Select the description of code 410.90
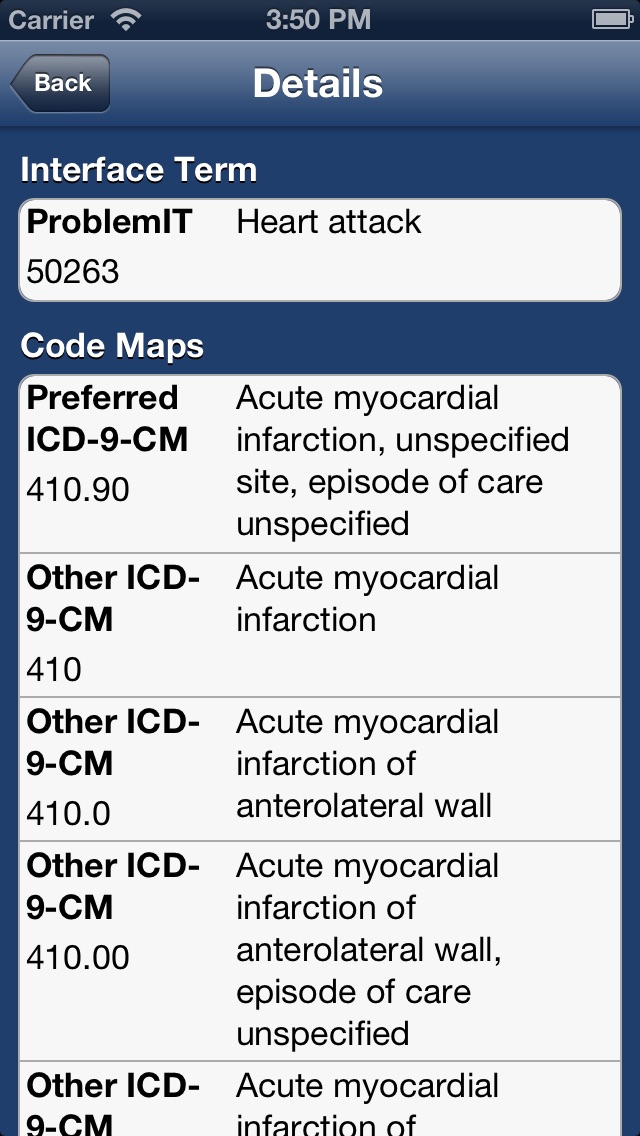 (x=402, y=461)
